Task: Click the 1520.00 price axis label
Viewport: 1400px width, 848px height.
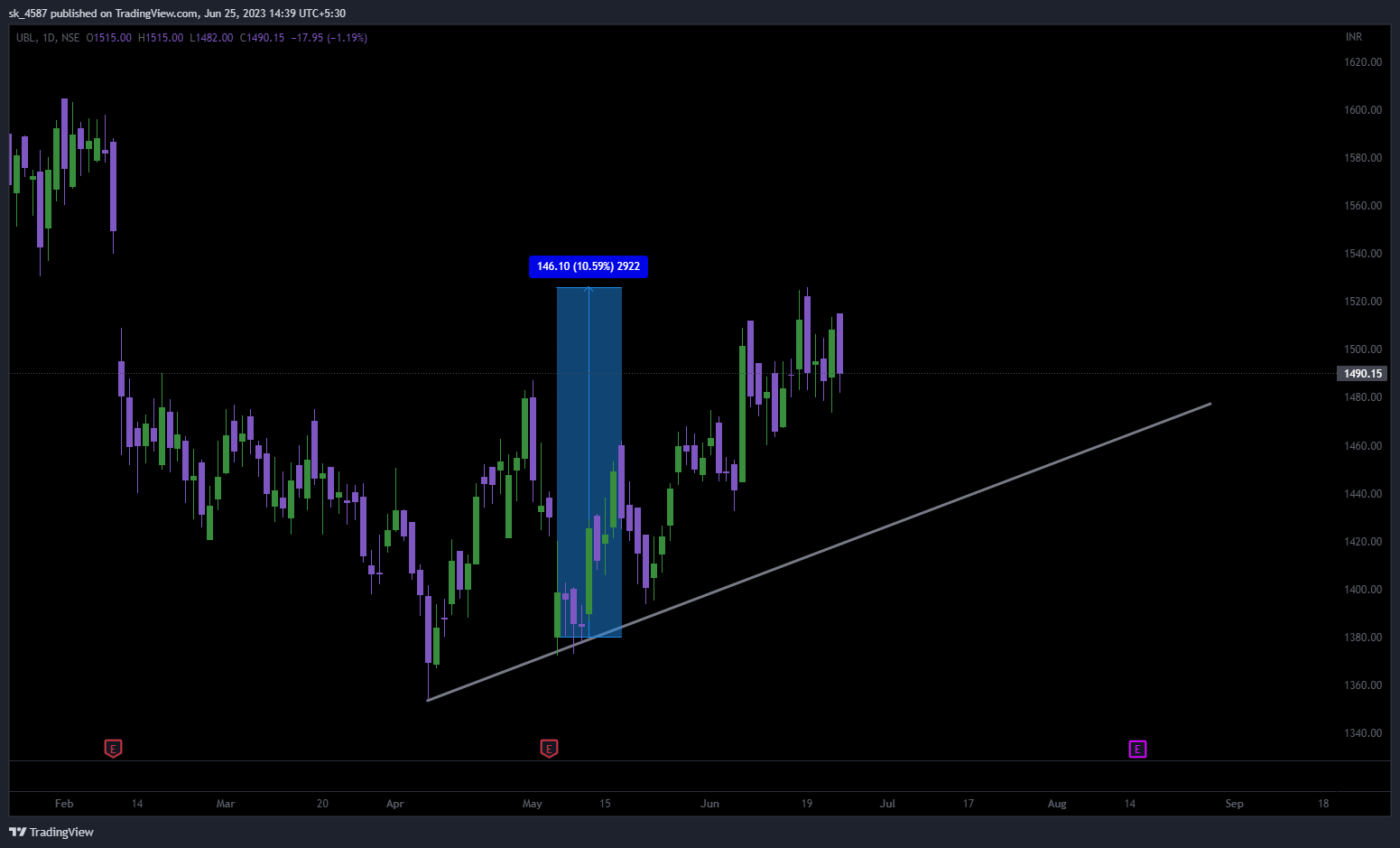Action: click(1363, 302)
